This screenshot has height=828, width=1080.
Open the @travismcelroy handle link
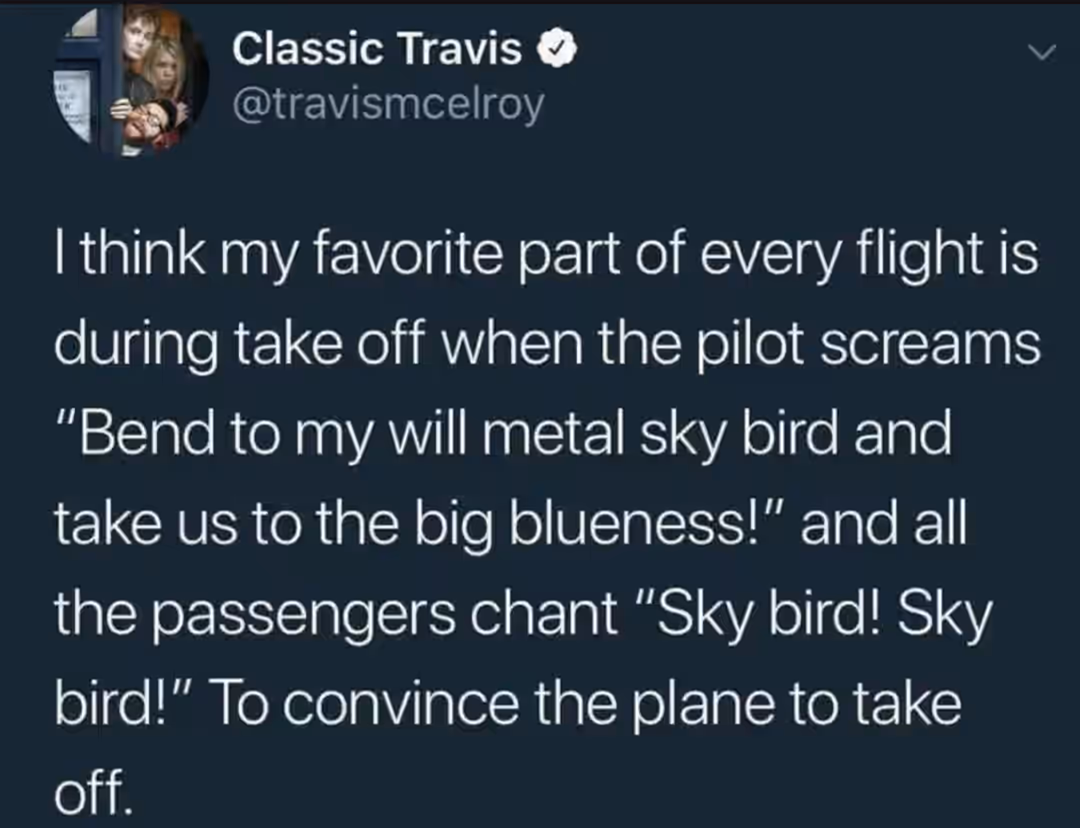click(x=388, y=107)
